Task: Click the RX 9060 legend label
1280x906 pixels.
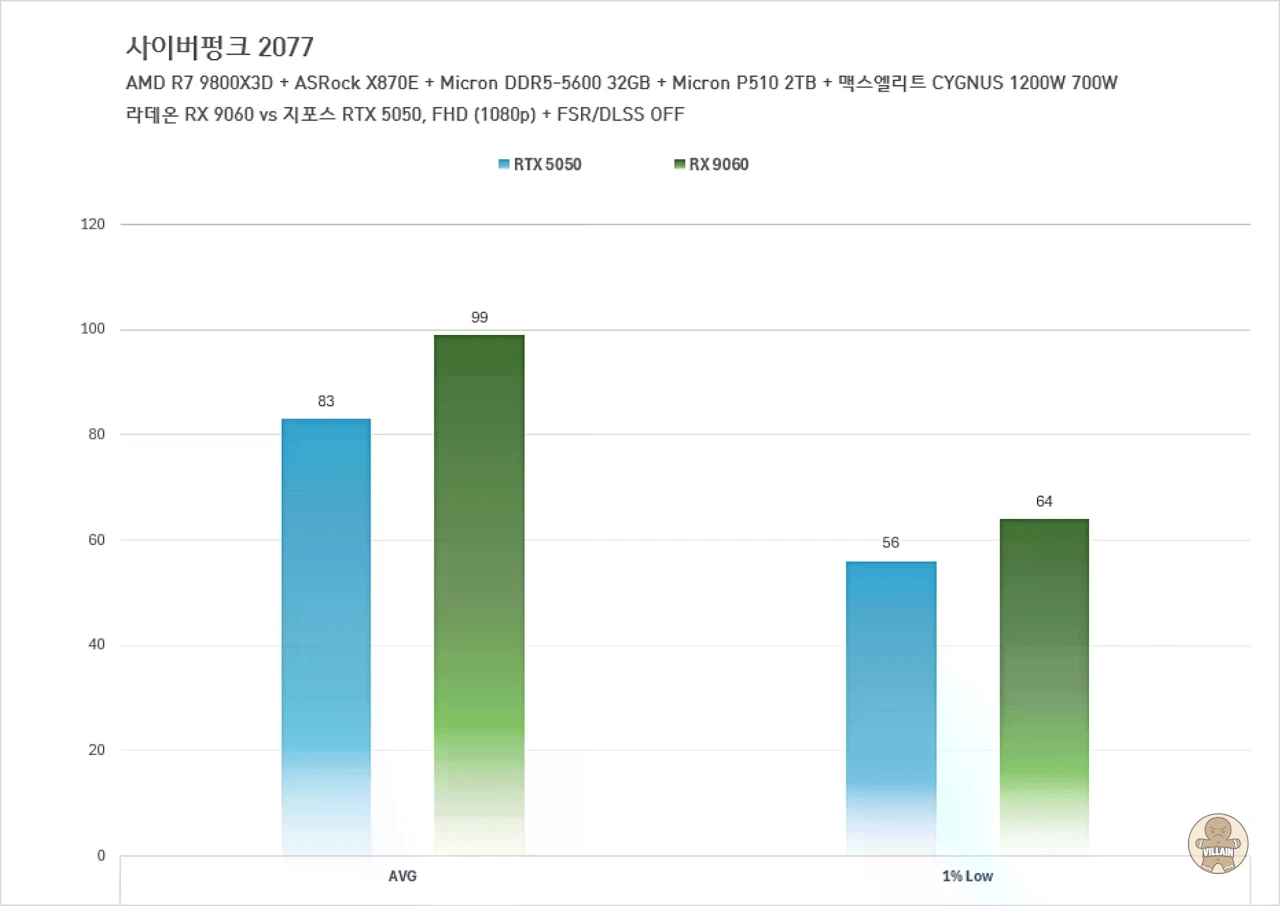Action: [718, 165]
